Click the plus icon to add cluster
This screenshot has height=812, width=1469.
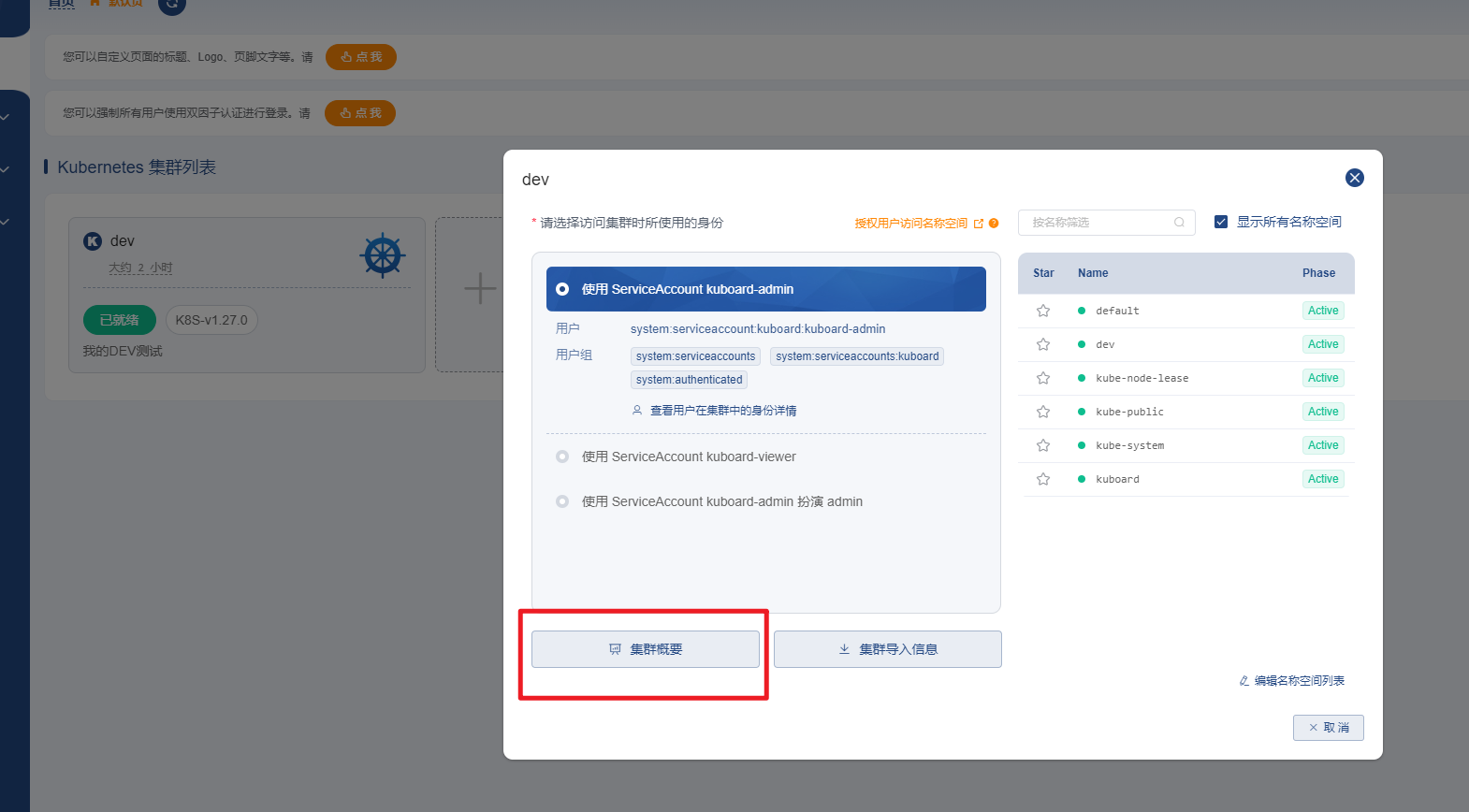pyautogui.click(x=480, y=288)
